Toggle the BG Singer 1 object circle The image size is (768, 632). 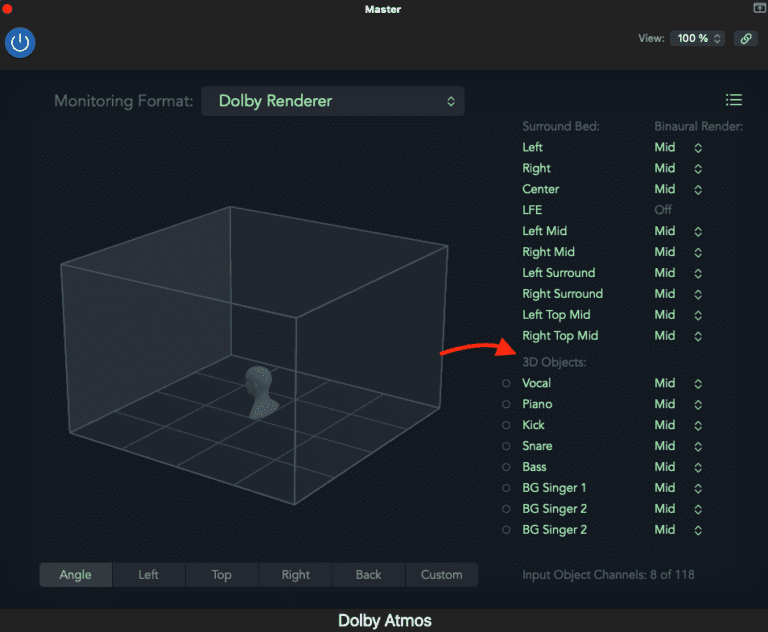506,488
